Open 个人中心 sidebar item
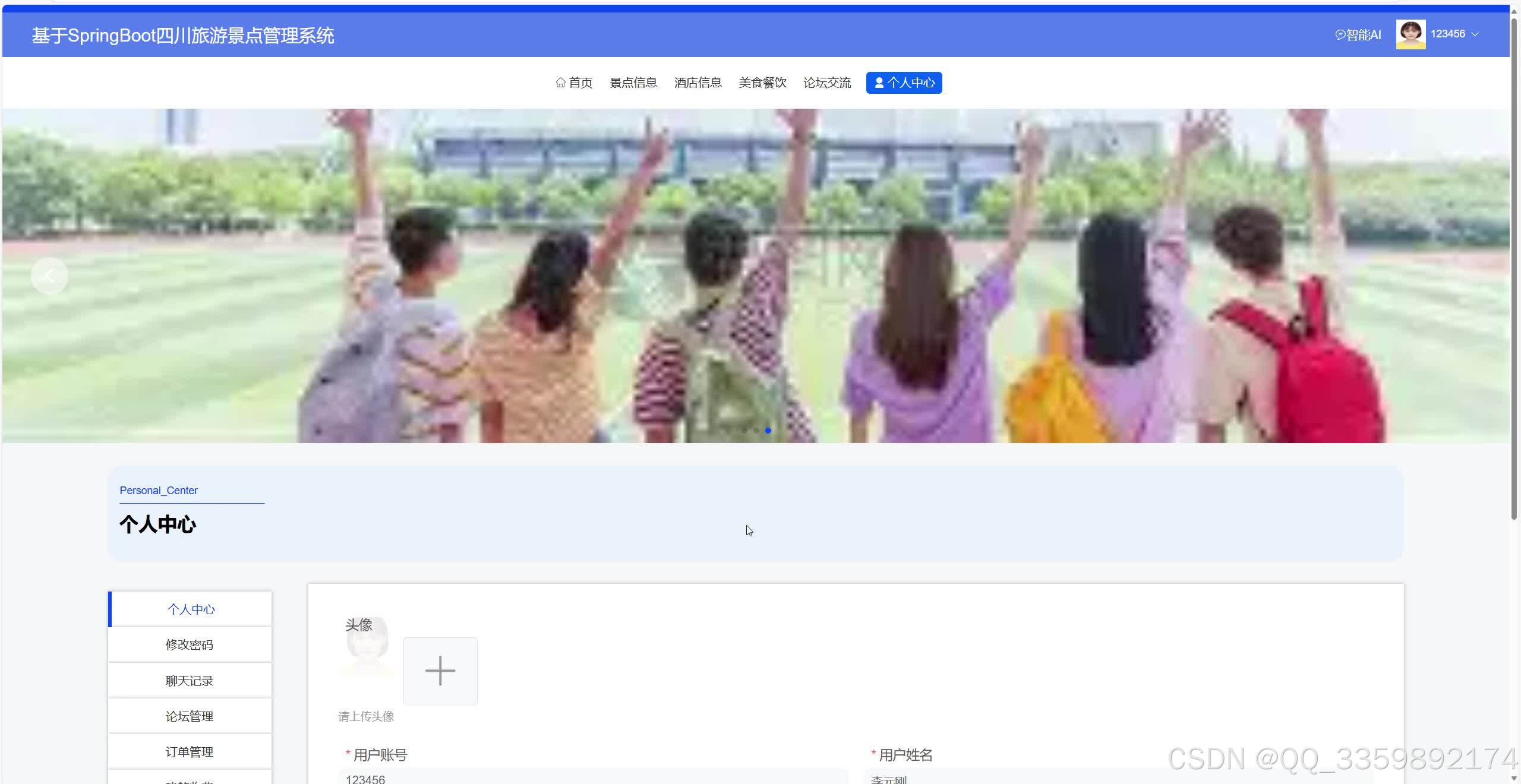 click(x=190, y=609)
